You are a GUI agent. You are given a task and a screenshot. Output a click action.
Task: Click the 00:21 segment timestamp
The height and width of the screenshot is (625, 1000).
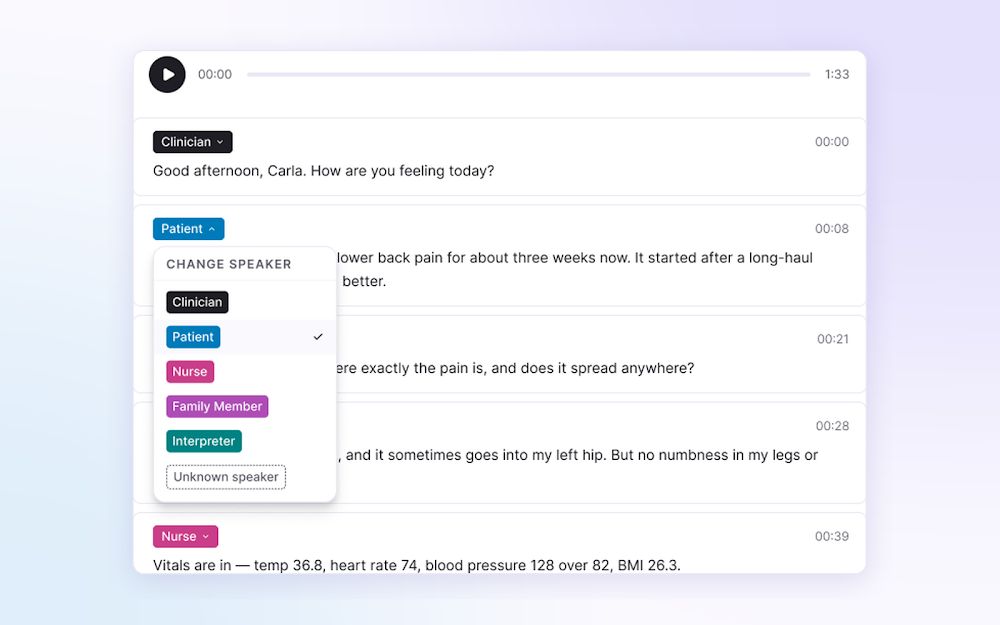pyautogui.click(x=833, y=339)
